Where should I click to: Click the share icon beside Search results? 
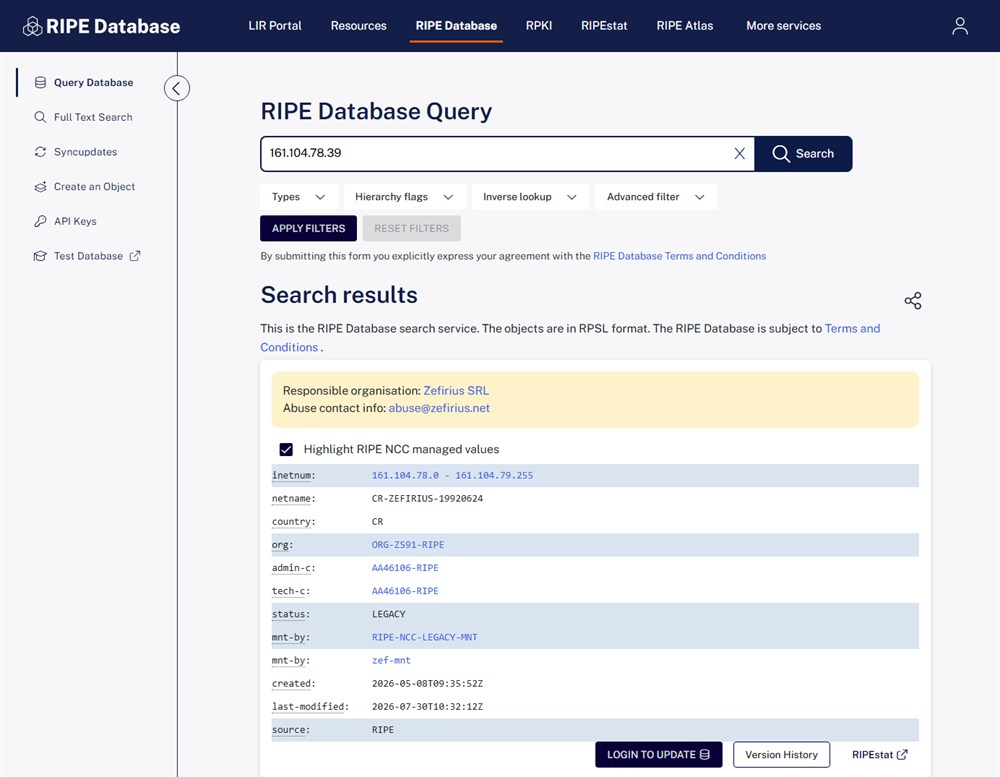click(913, 300)
